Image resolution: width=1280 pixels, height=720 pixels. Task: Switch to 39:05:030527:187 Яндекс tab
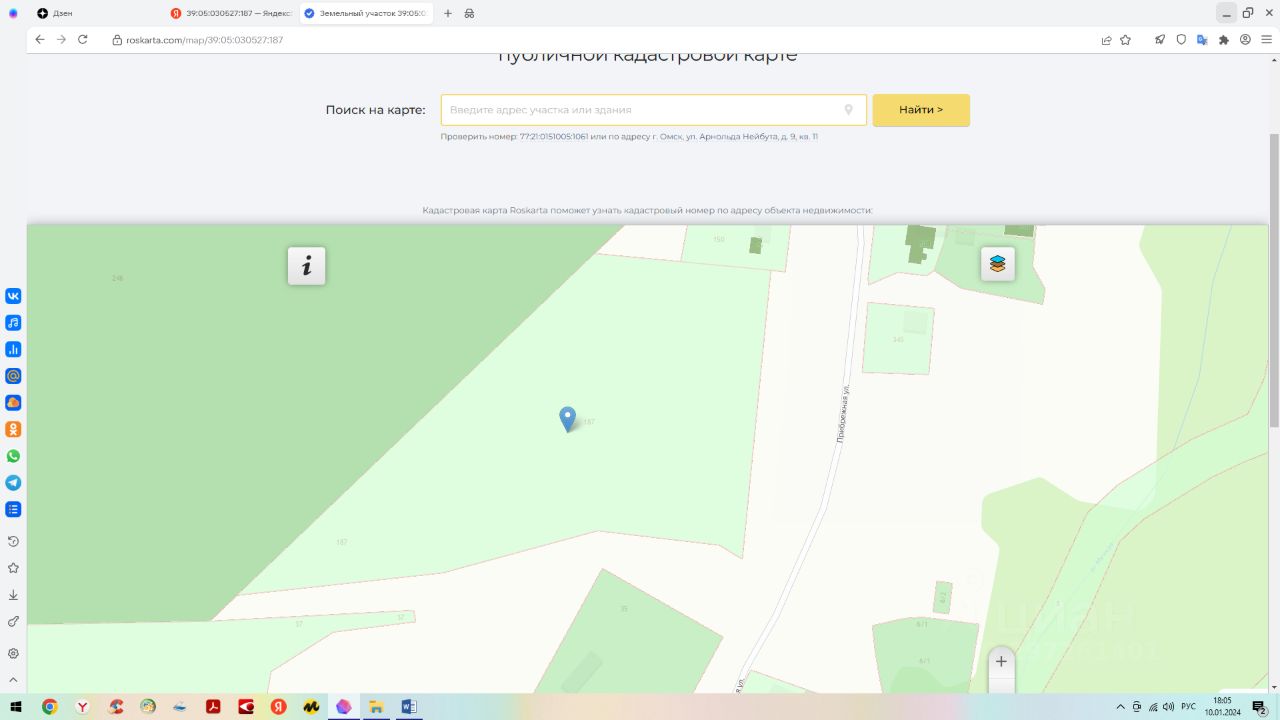click(x=230, y=13)
